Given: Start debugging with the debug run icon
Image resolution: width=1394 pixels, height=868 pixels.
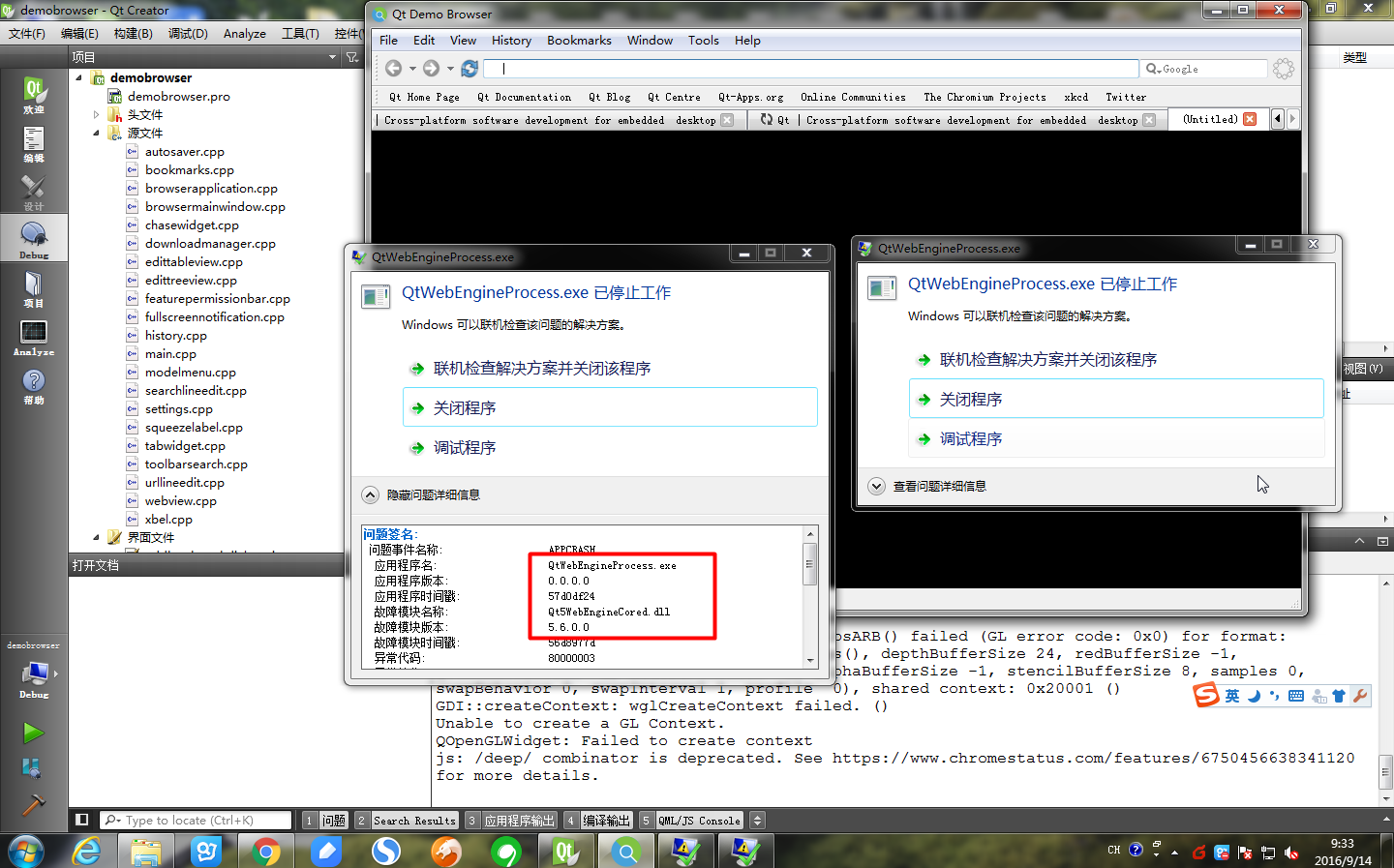Looking at the screenshot, I should click(33, 768).
